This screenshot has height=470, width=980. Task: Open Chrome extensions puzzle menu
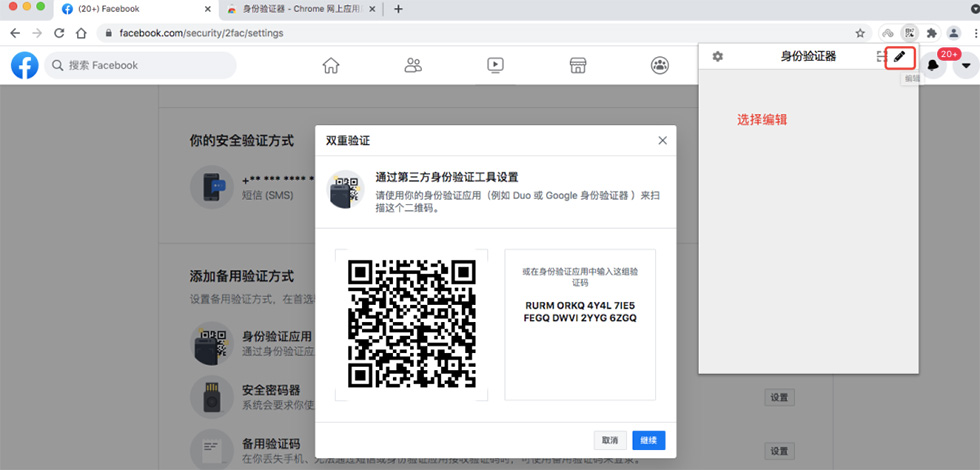(931, 32)
